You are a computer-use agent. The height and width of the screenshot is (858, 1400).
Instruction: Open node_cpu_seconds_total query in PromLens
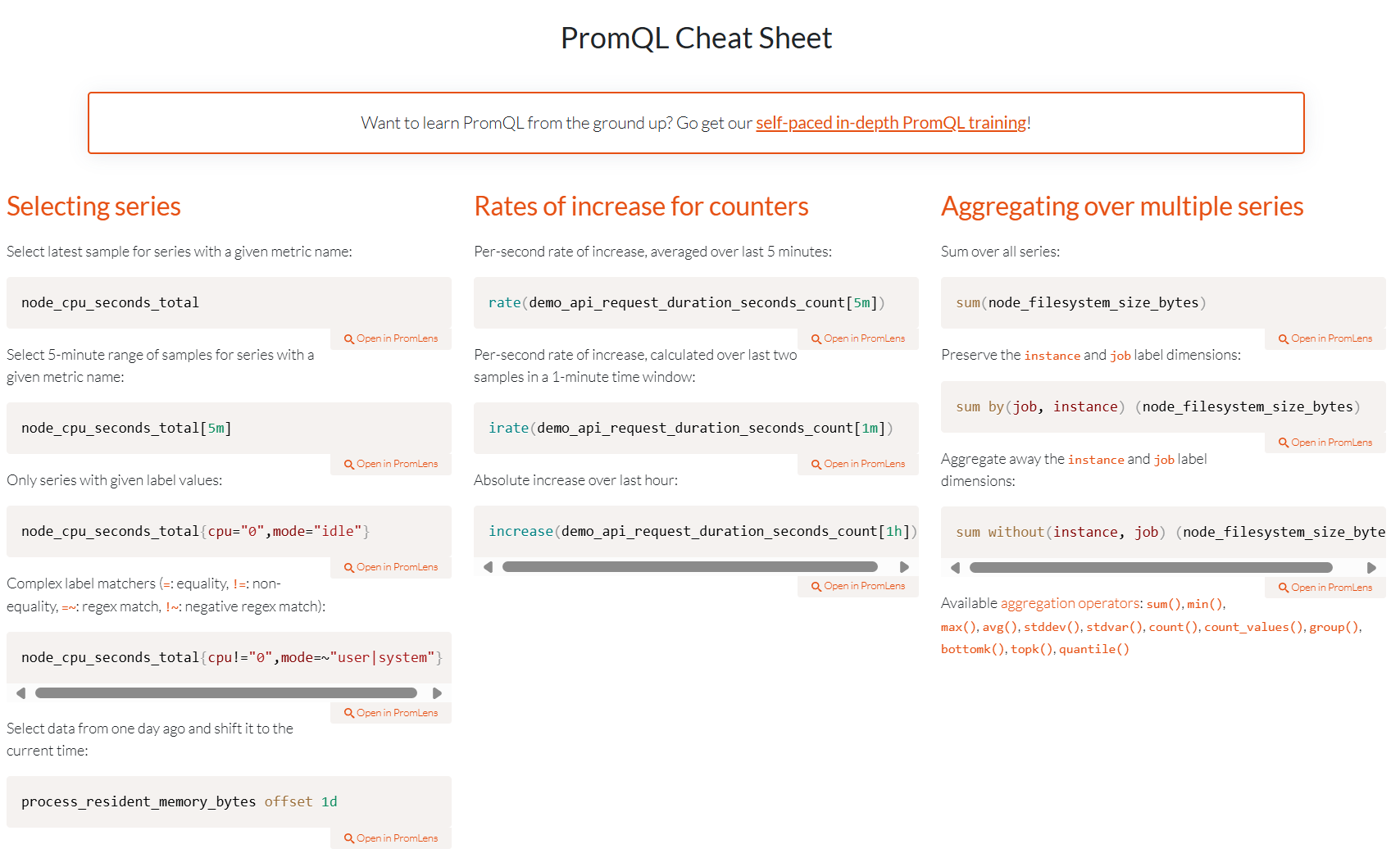pos(392,338)
